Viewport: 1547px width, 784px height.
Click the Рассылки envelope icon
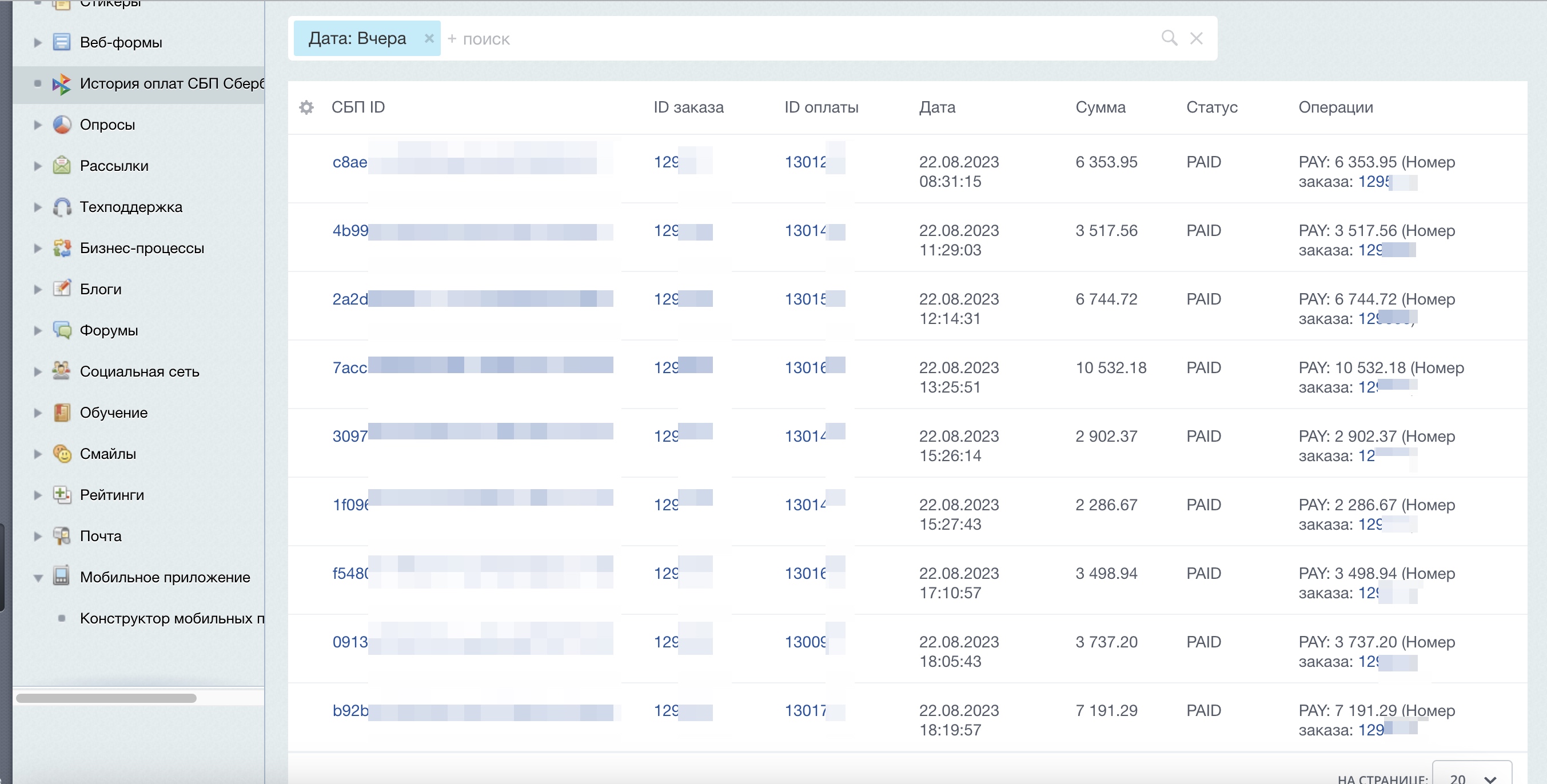[x=62, y=165]
